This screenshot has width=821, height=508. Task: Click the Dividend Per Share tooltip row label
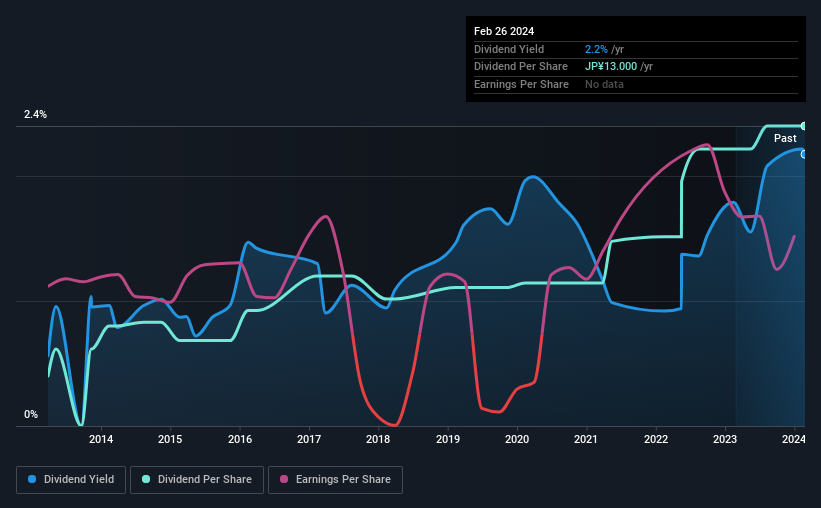(x=520, y=67)
